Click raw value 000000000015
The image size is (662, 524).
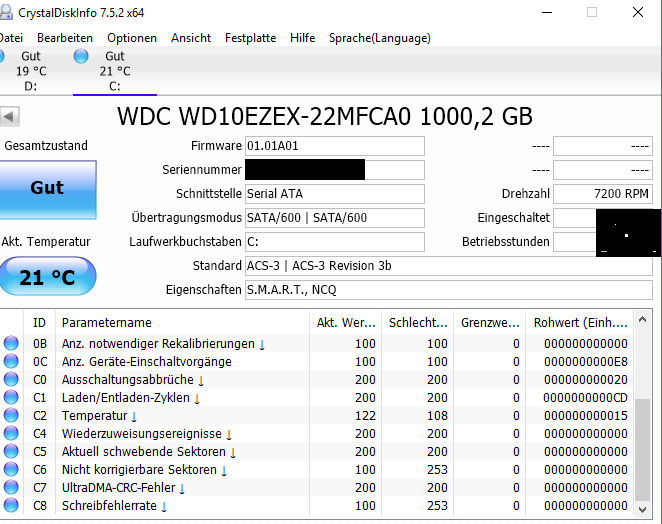pyautogui.click(x=586, y=416)
